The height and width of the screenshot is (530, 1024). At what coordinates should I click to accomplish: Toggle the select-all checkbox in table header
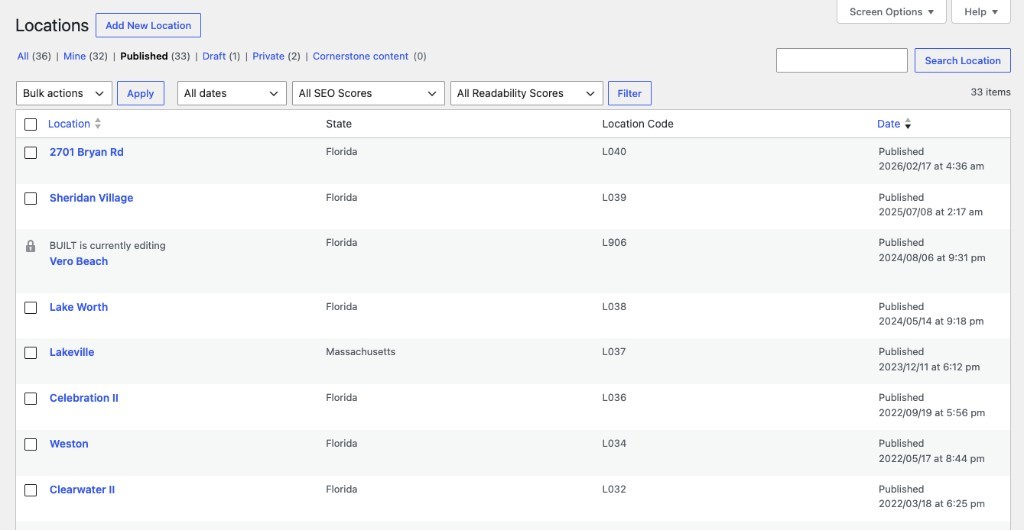[x=31, y=124]
